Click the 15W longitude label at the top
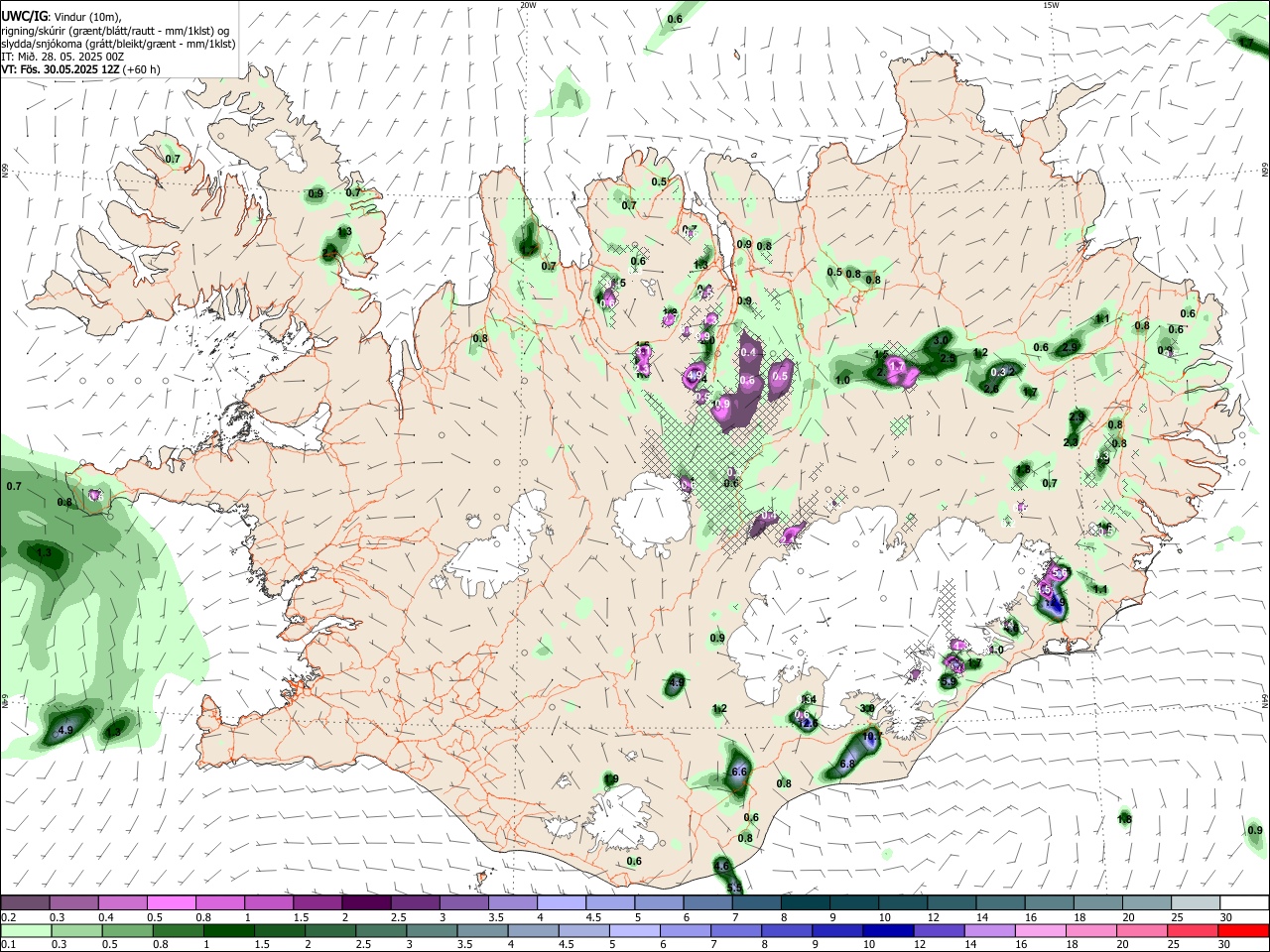The image size is (1270, 952). click(x=1051, y=5)
